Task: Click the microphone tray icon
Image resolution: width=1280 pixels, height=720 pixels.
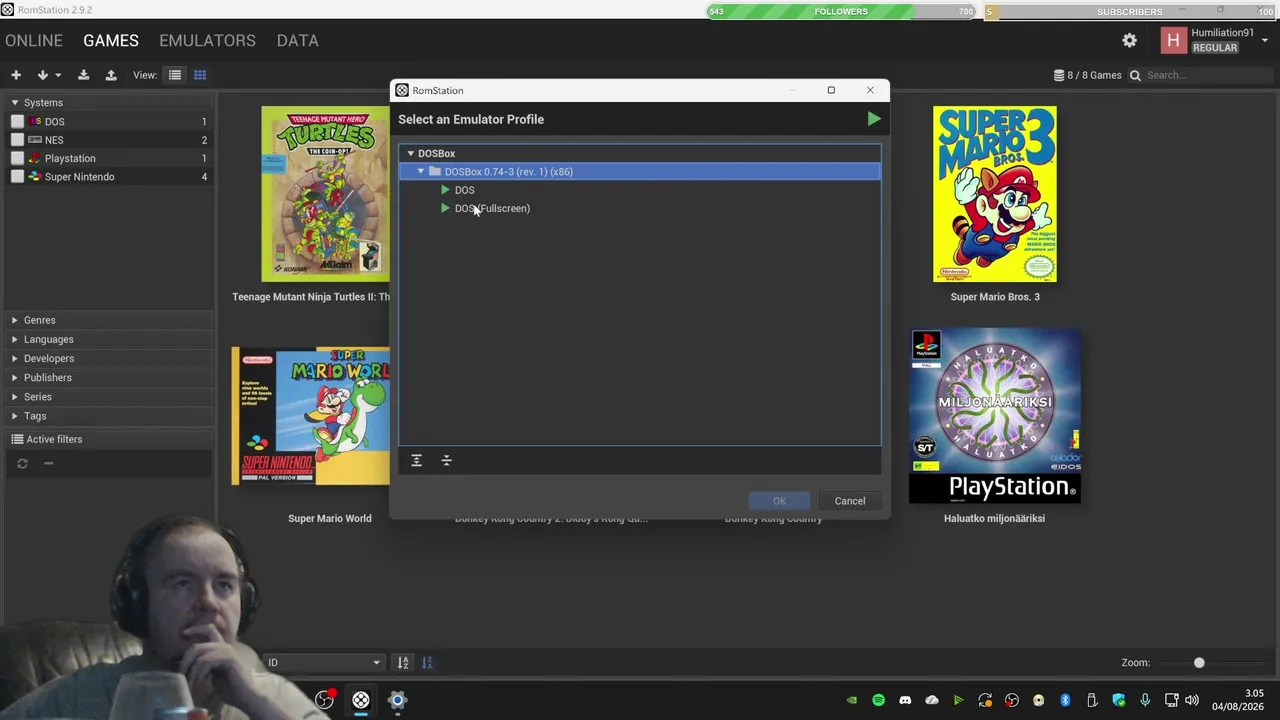Action: point(1145,700)
